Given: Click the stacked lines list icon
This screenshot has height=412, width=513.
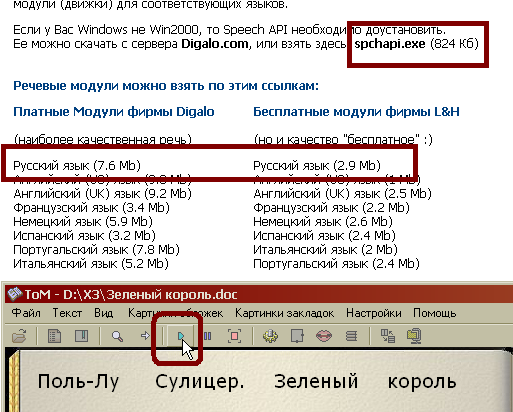Looking at the screenshot, I should coord(351,336).
